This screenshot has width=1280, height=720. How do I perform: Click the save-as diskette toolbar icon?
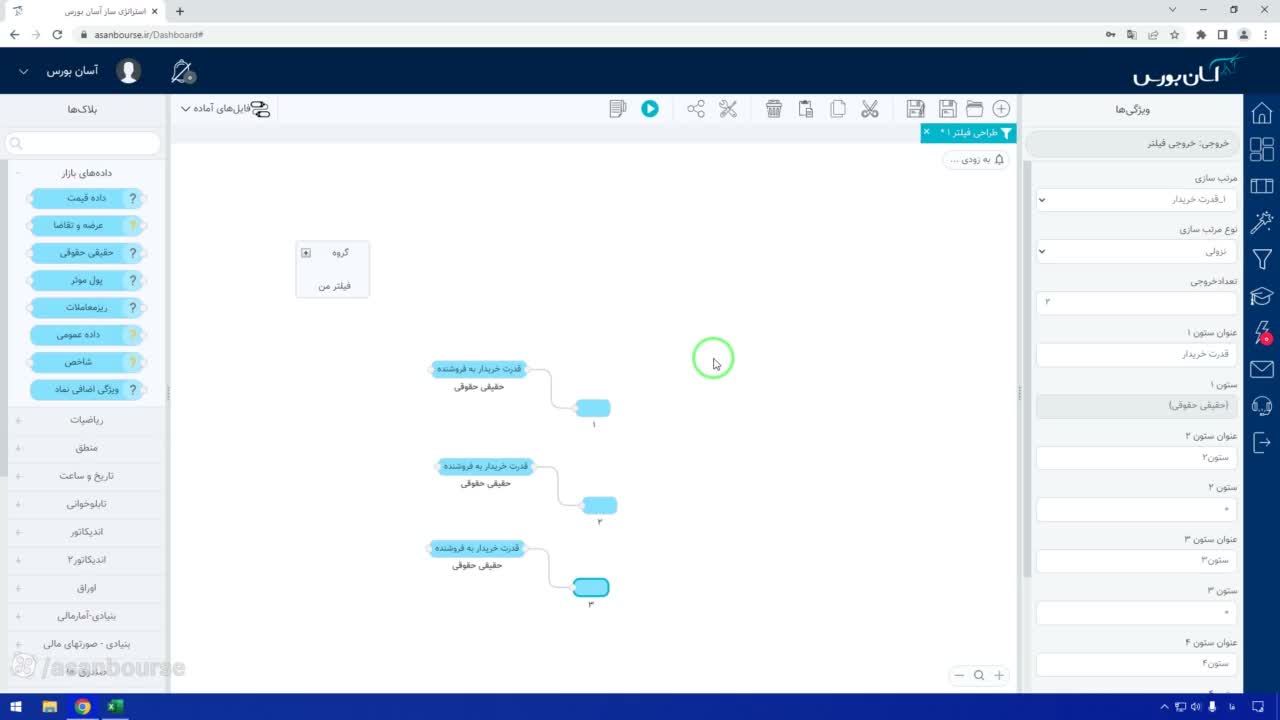[915, 109]
